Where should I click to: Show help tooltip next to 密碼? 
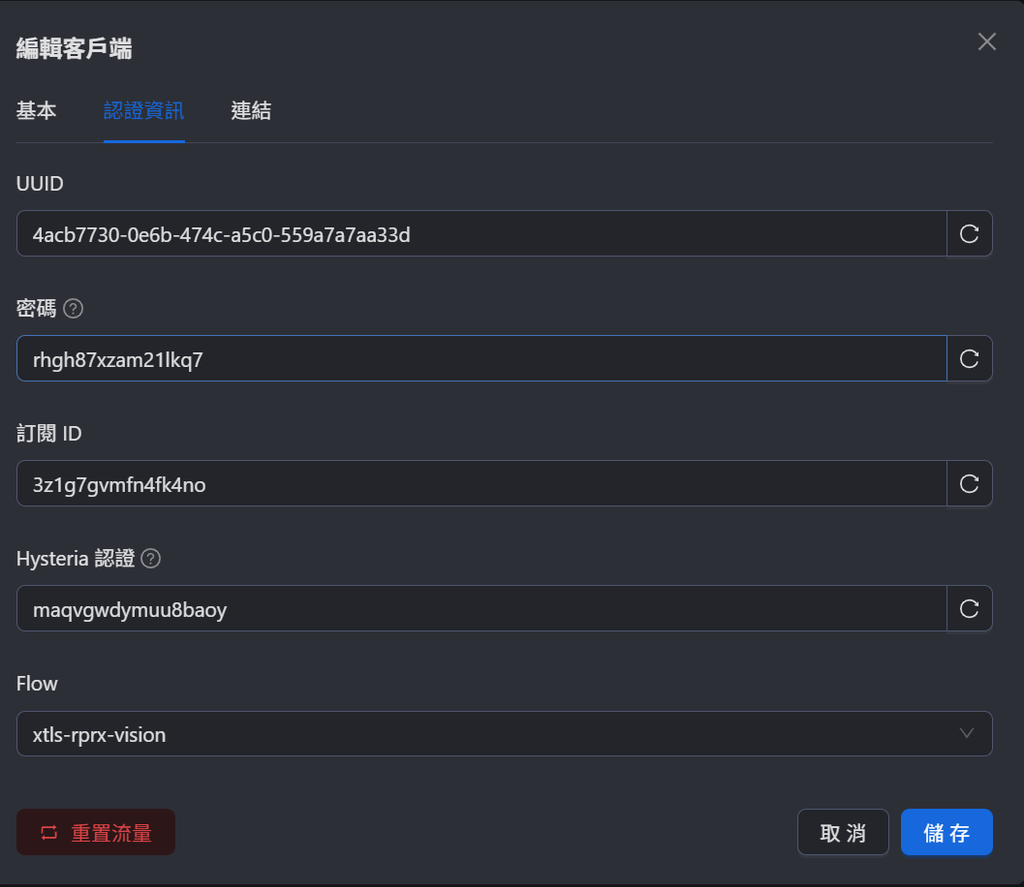click(x=73, y=308)
